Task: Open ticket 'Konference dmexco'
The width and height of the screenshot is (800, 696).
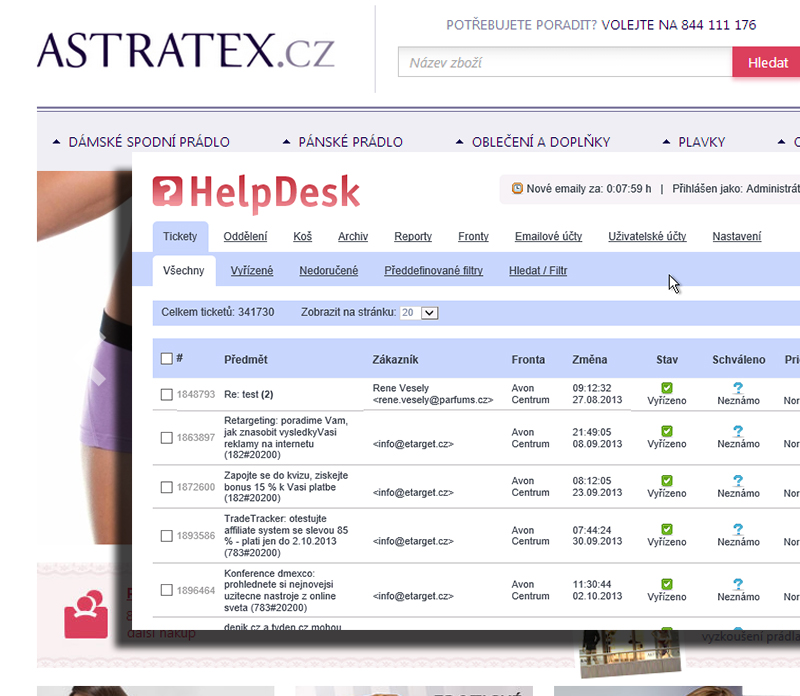Action: click(280, 590)
